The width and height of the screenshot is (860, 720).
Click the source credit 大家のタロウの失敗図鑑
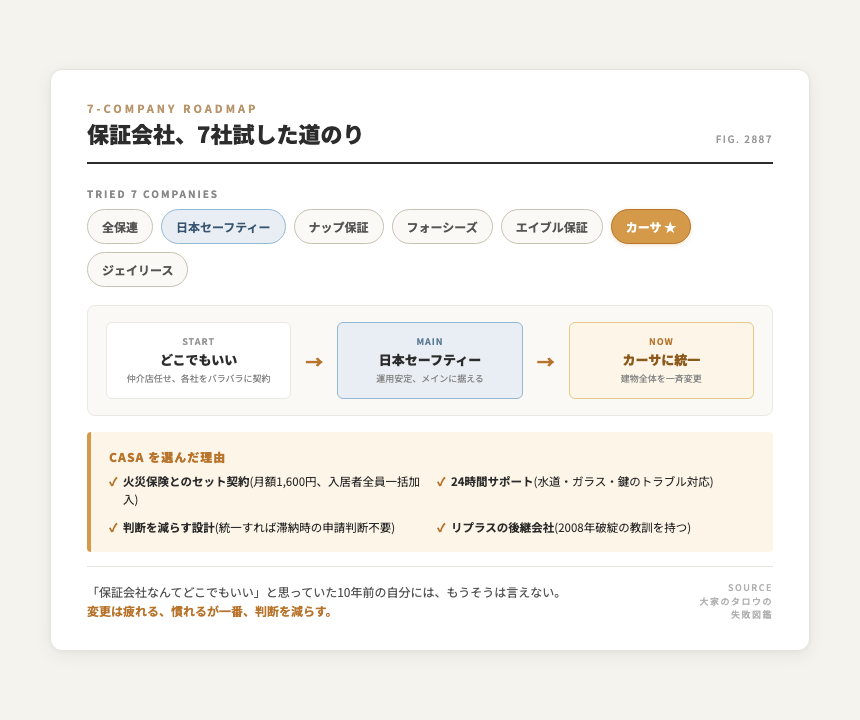tap(735, 608)
